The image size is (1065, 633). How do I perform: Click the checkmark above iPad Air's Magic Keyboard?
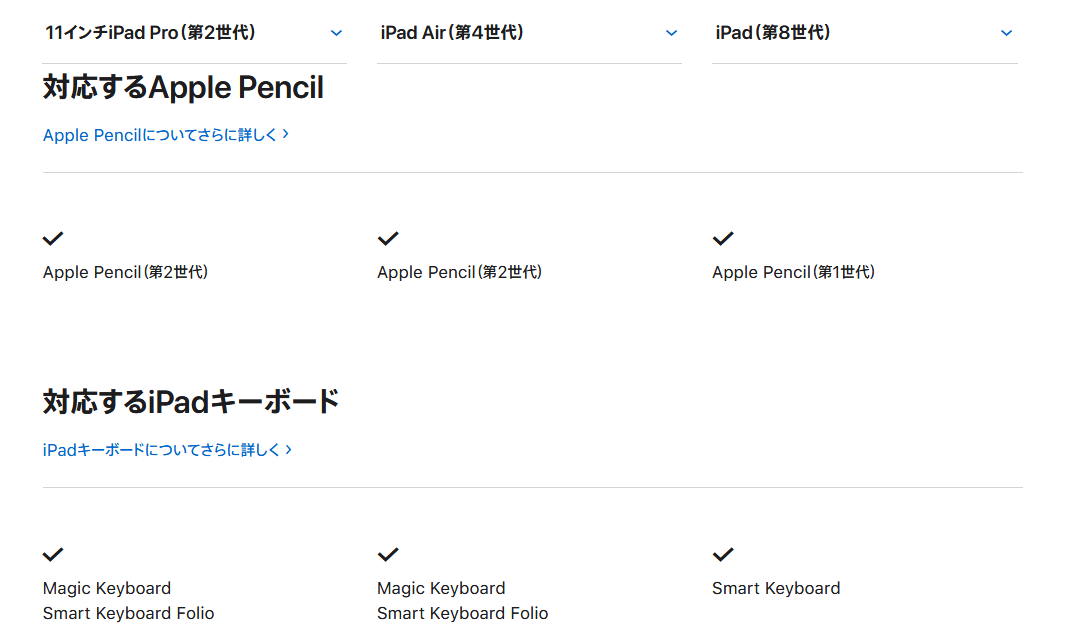(388, 554)
